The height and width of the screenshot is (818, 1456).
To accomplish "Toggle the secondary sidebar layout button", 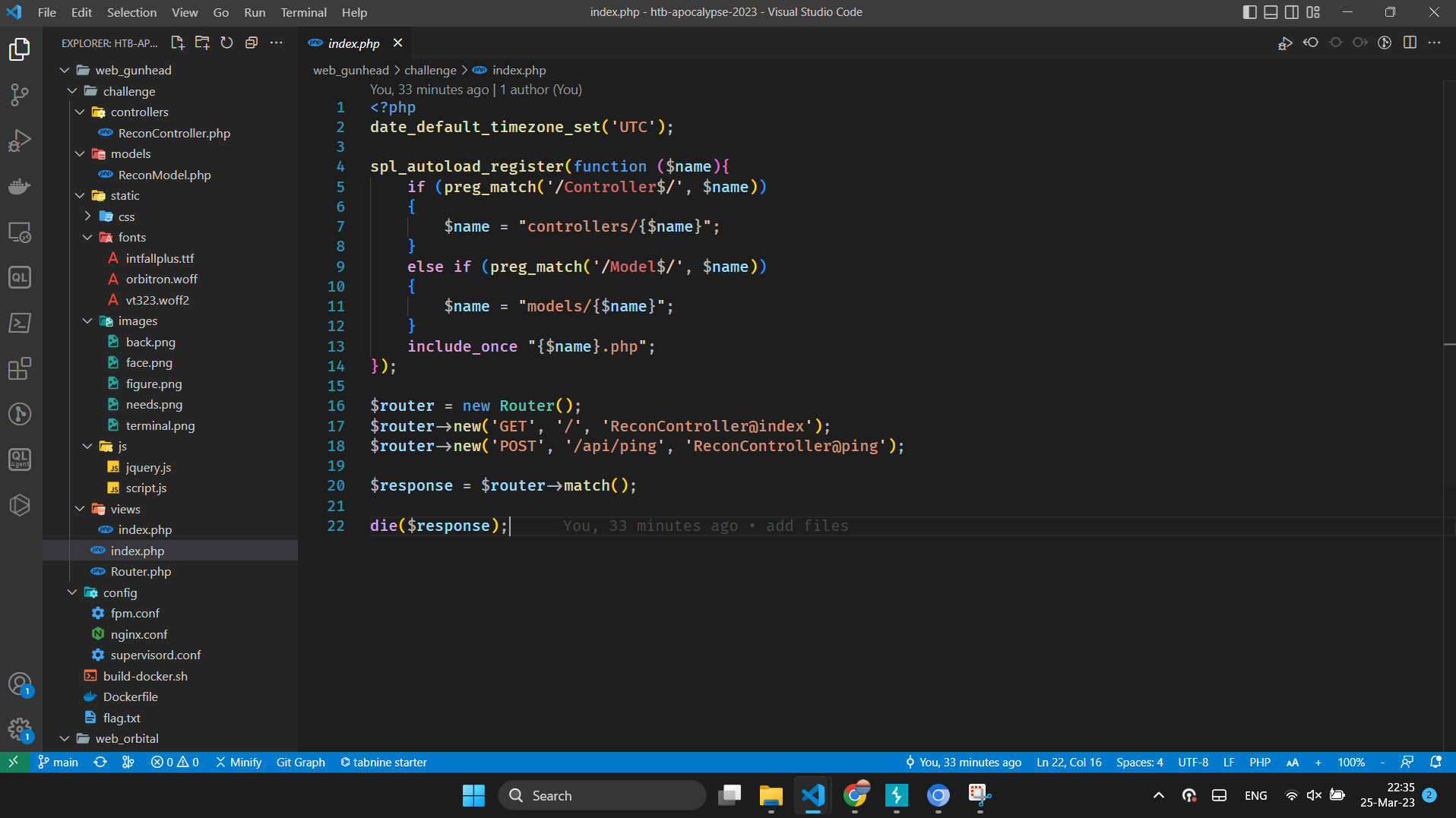I will point(1292,12).
